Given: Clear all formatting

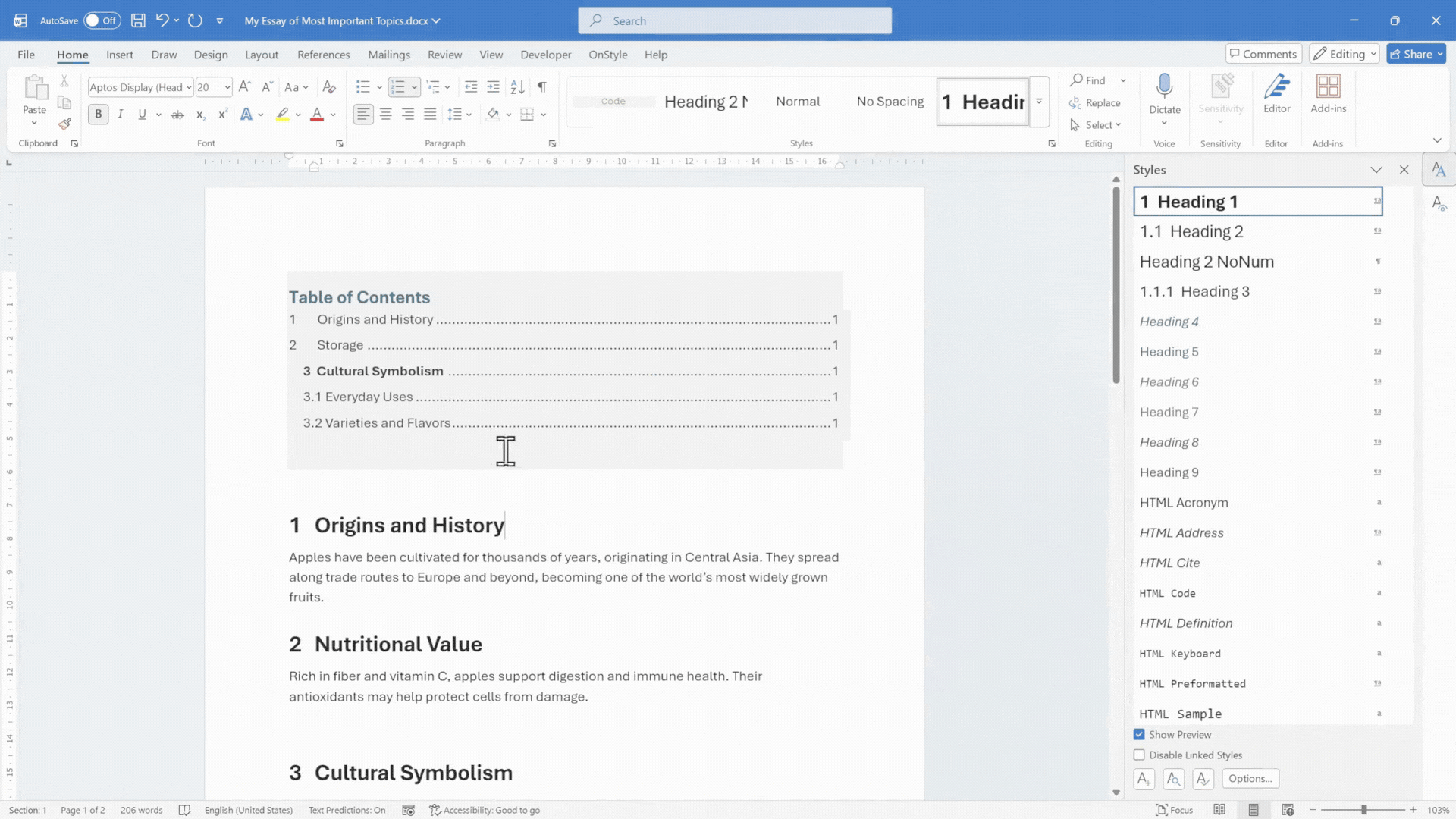Looking at the screenshot, I should coord(328,87).
